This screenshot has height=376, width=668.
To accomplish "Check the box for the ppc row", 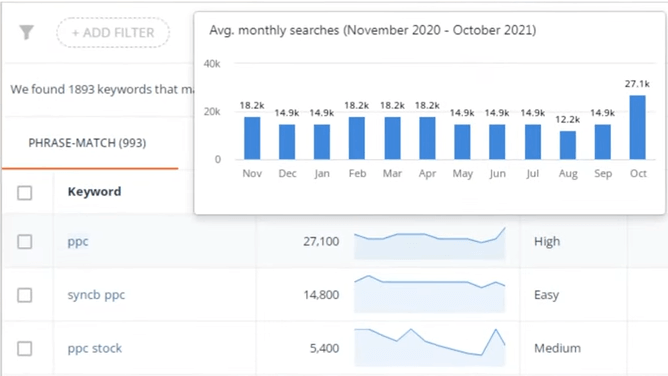I will point(25,242).
